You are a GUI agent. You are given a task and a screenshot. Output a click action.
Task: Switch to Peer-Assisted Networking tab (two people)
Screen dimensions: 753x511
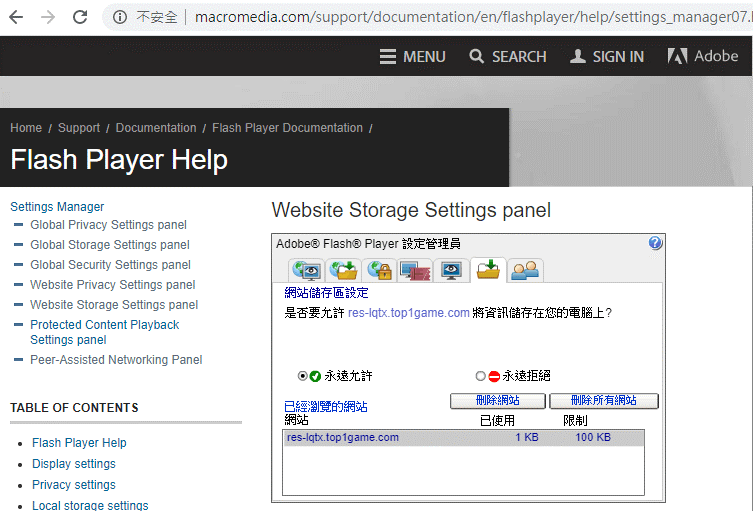(x=525, y=270)
